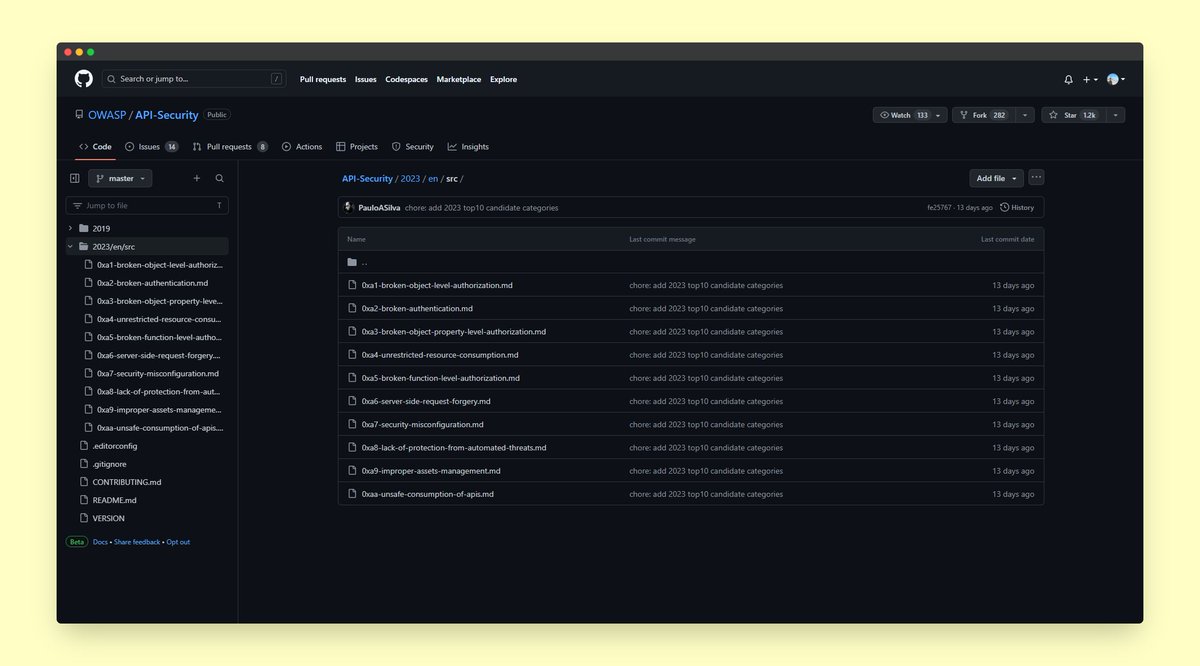Viewport: 1200px width, 666px height.
Task: Open 0xa9-improper-assets-management.md in file list
Action: point(431,471)
